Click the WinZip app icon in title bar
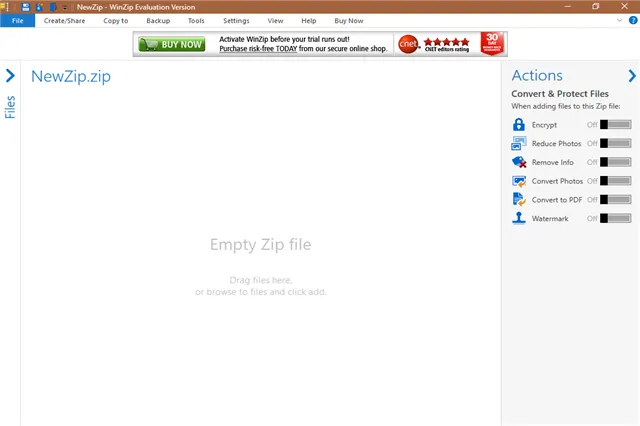 pos(4,7)
